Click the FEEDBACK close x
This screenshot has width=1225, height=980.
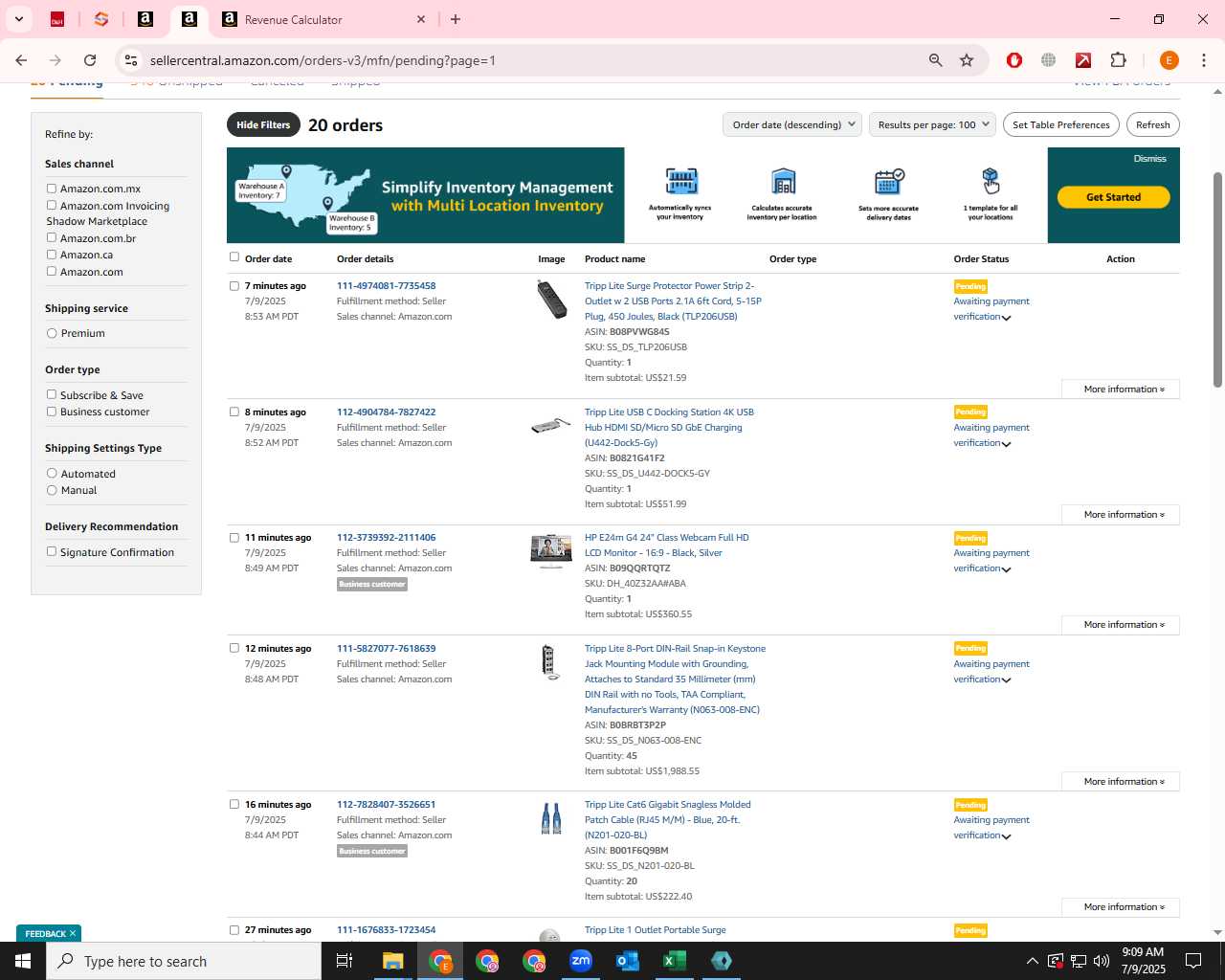tap(72, 933)
